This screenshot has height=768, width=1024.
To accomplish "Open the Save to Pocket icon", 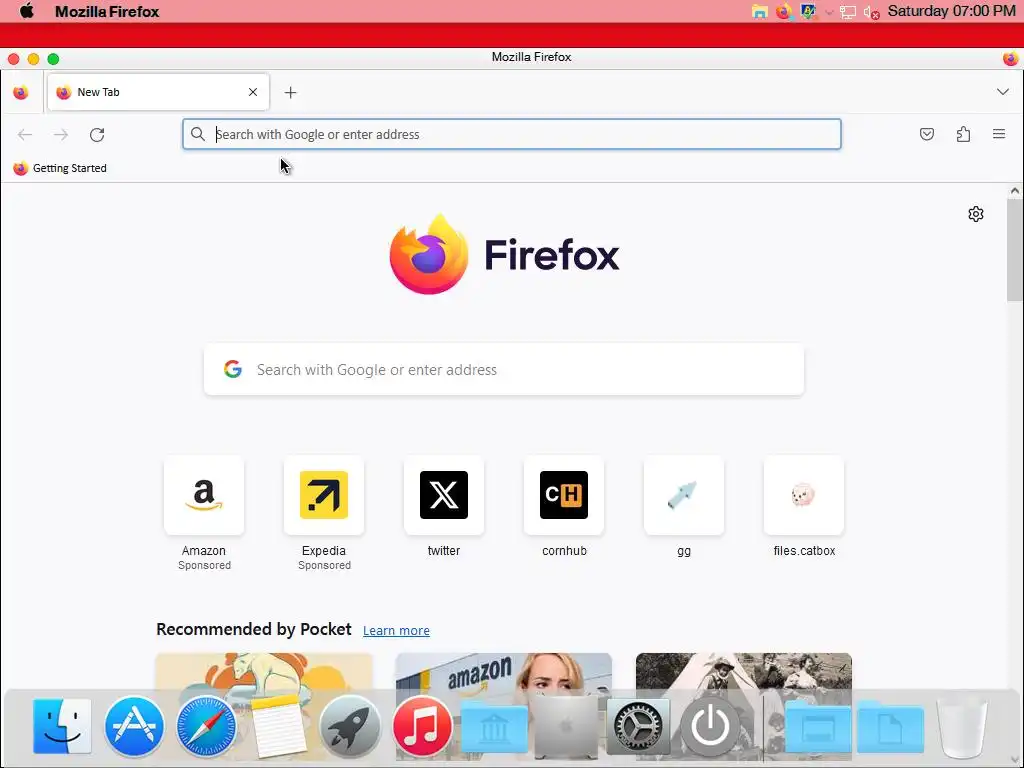I will pos(926,135).
